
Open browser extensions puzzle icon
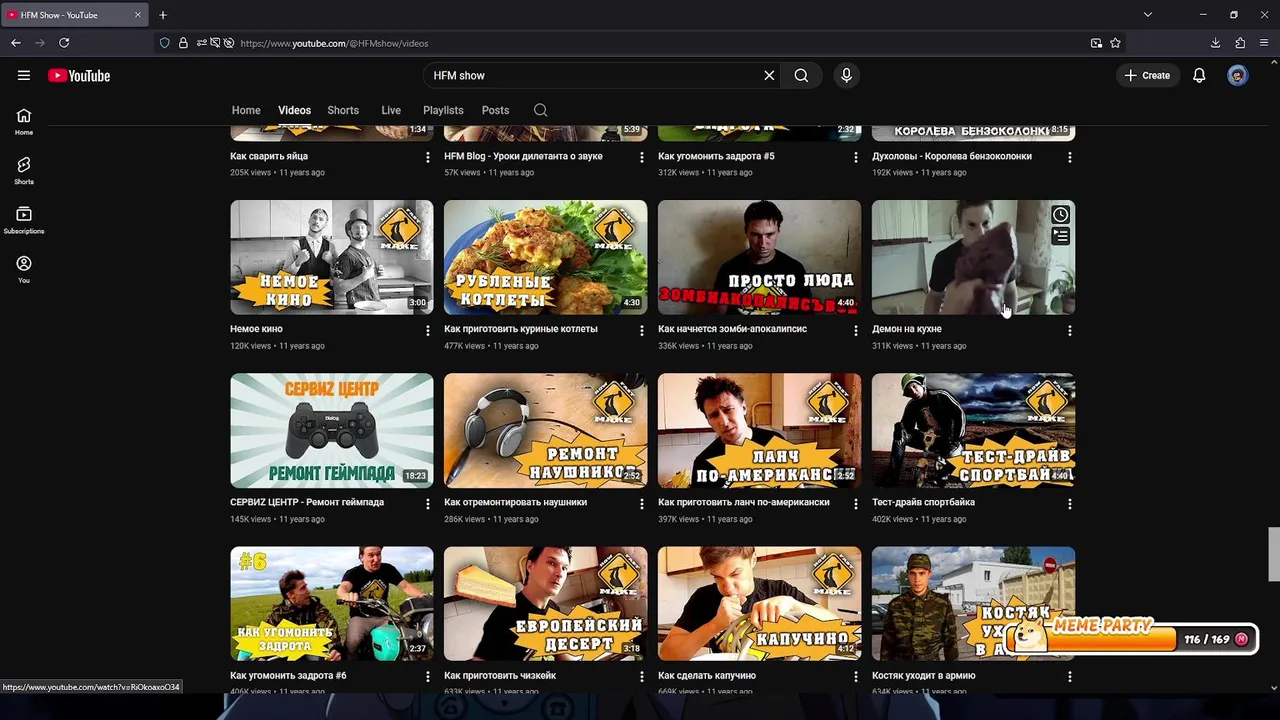[x=1240, y=43]
